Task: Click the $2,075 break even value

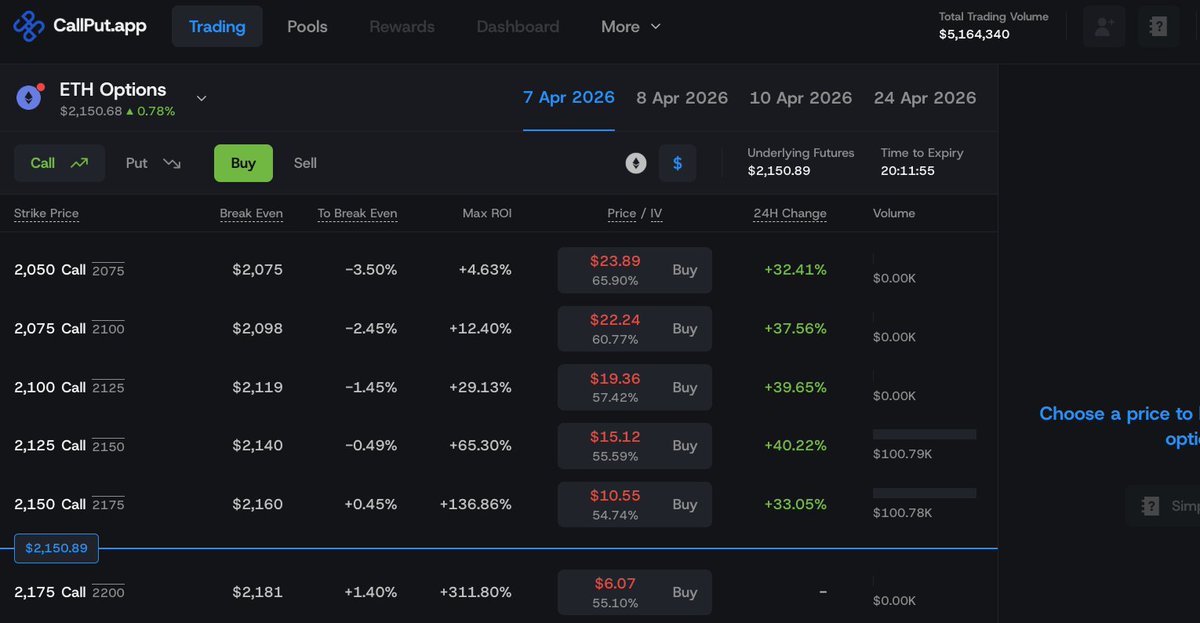Action: click(x=258, y=270)
